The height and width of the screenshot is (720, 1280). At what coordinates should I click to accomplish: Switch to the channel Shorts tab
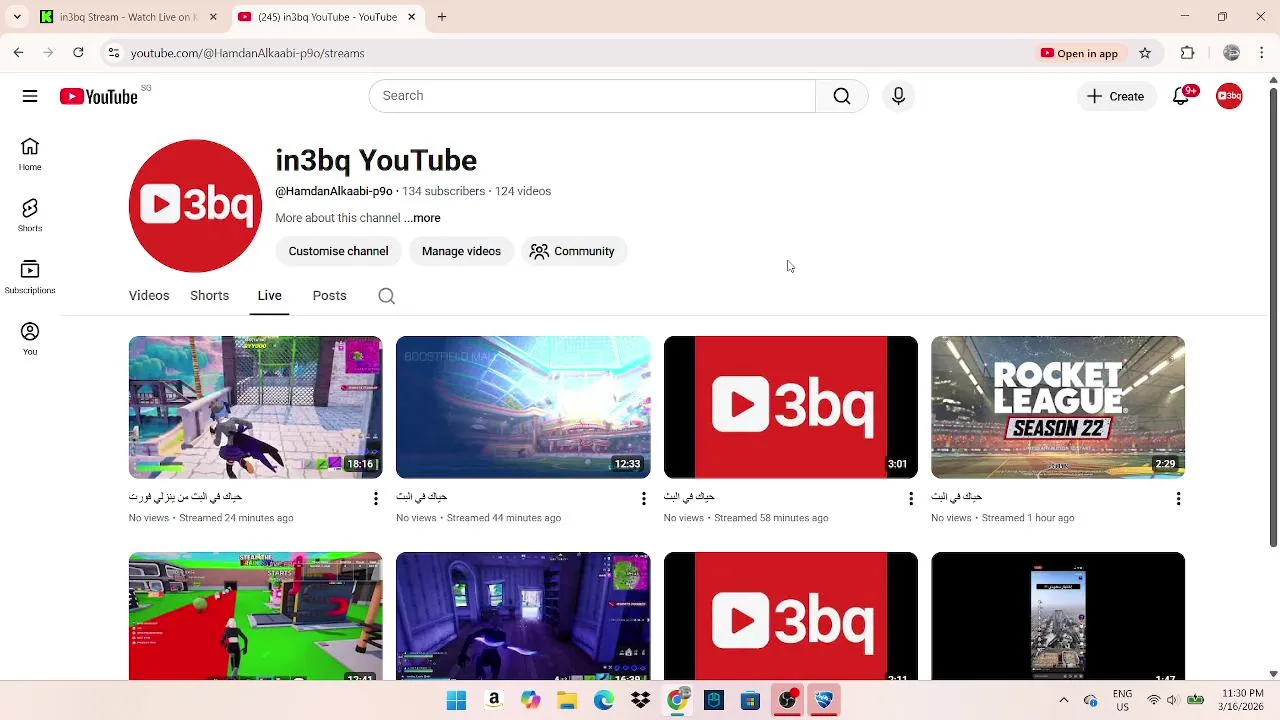click(210, 296)
